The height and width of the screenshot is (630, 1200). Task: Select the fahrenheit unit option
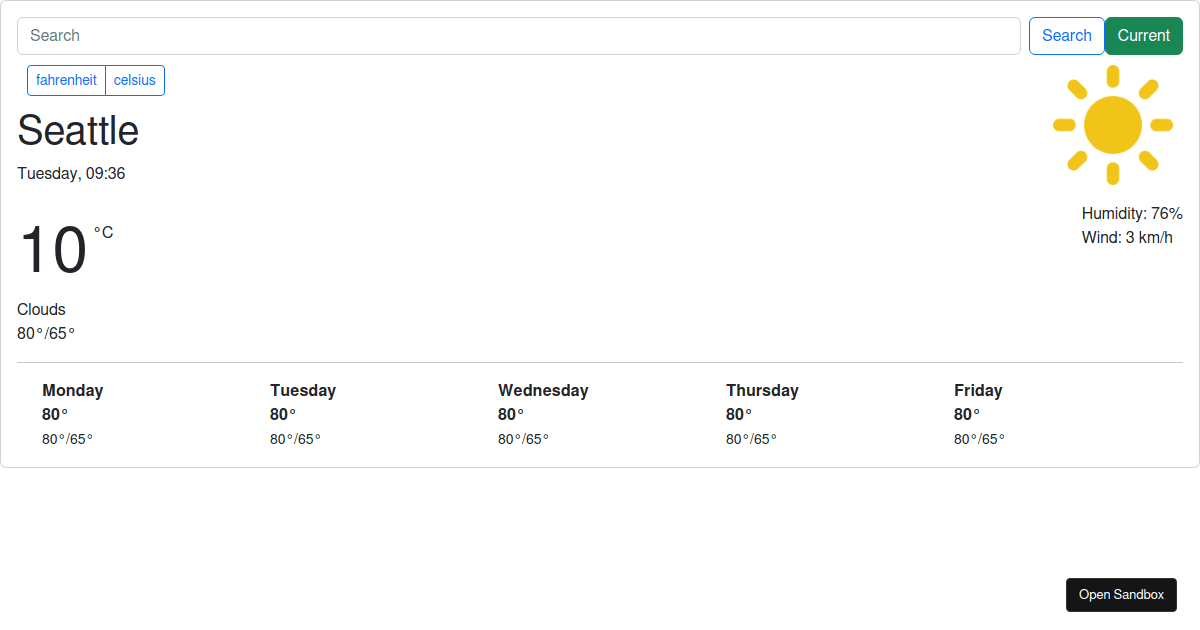pos(66,80)
